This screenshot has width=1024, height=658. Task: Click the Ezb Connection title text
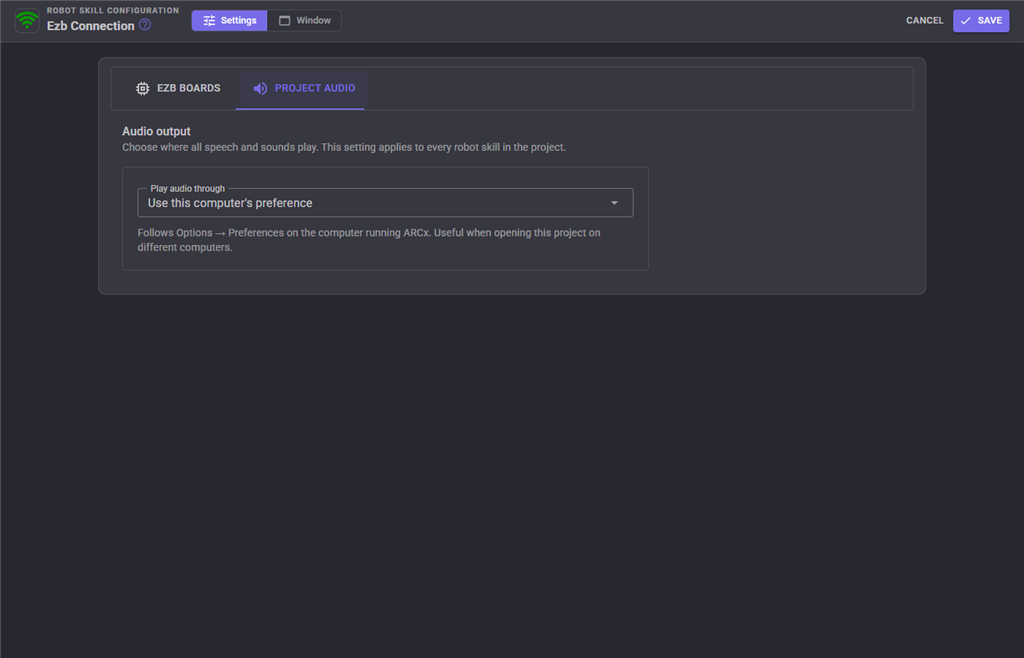click(90, 25)
